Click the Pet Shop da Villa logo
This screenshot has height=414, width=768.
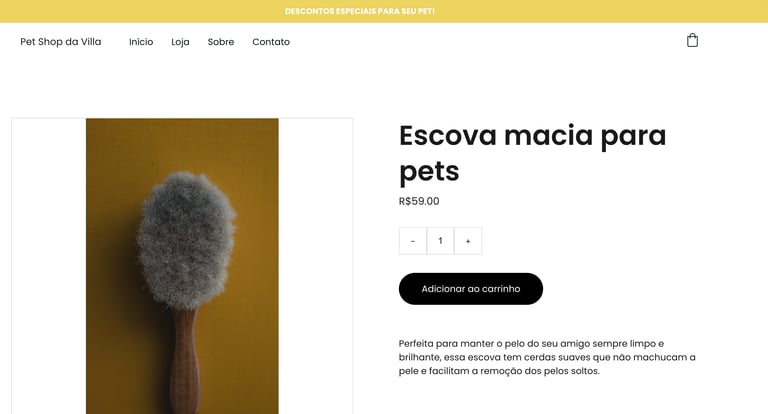click(x=61, y=42)
